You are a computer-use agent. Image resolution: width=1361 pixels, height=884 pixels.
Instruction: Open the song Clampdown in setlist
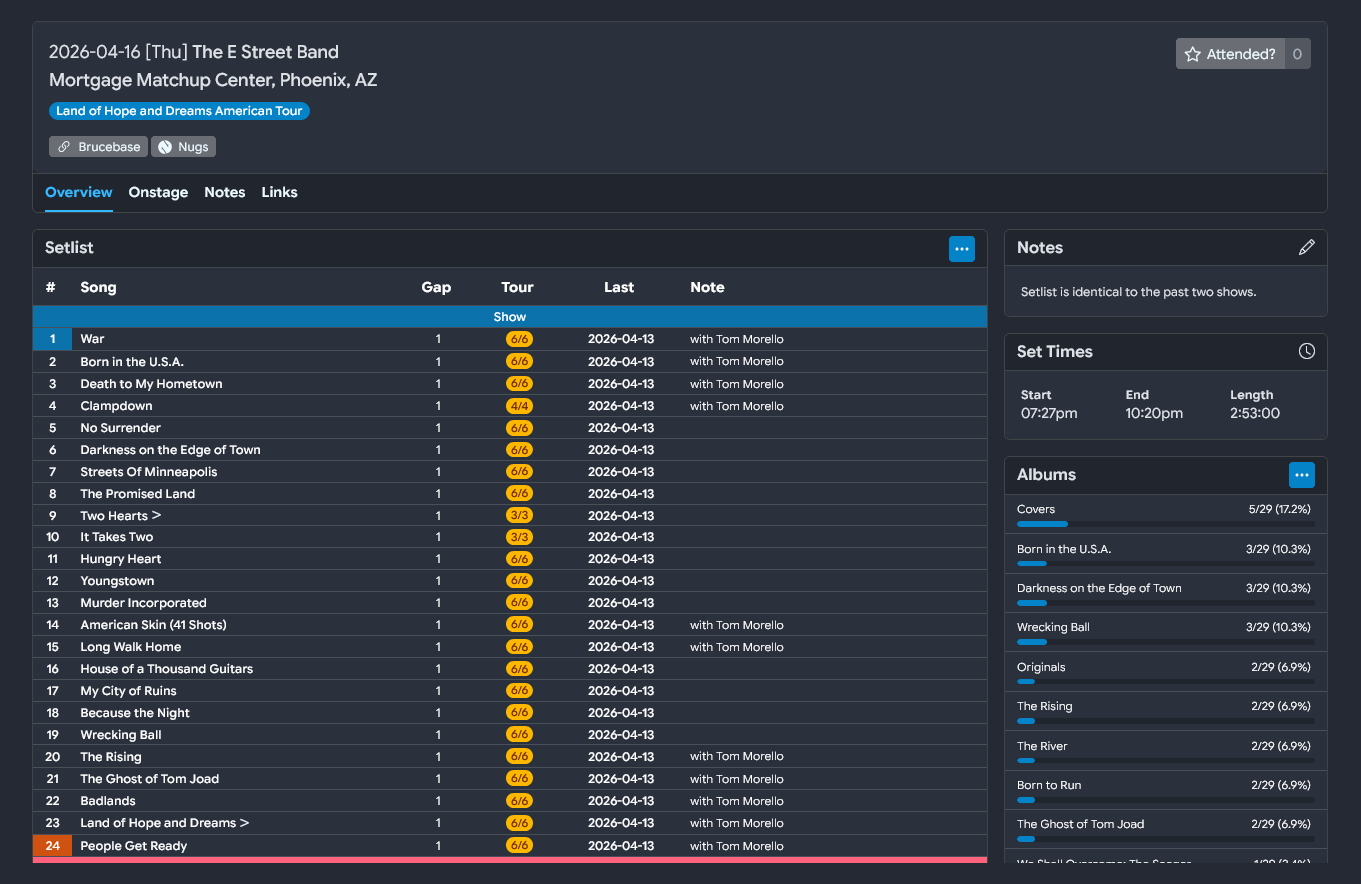117,406
